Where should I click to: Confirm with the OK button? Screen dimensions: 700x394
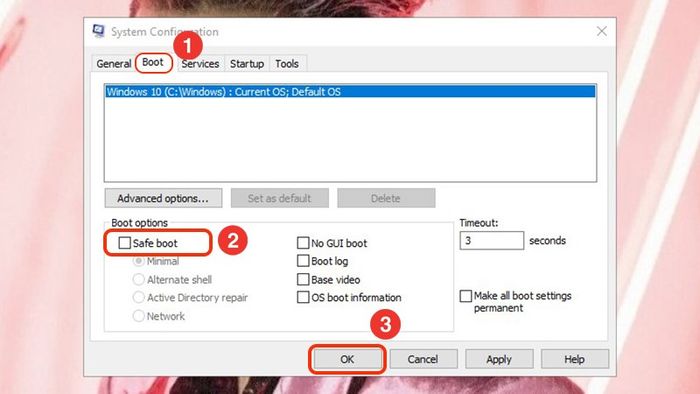[347, 359]
